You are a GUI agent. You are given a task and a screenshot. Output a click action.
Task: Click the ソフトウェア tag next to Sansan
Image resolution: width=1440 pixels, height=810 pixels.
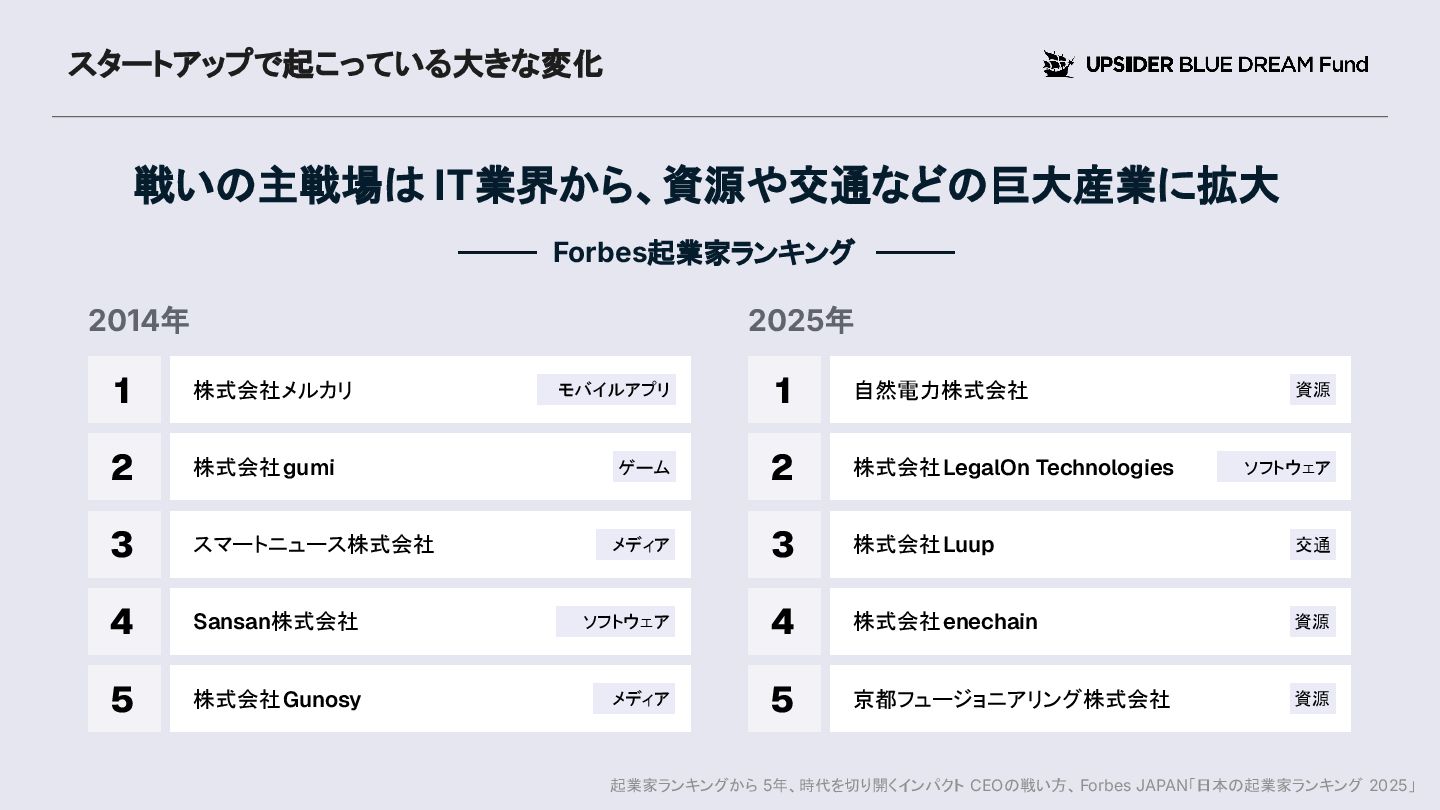pos(616,622)
